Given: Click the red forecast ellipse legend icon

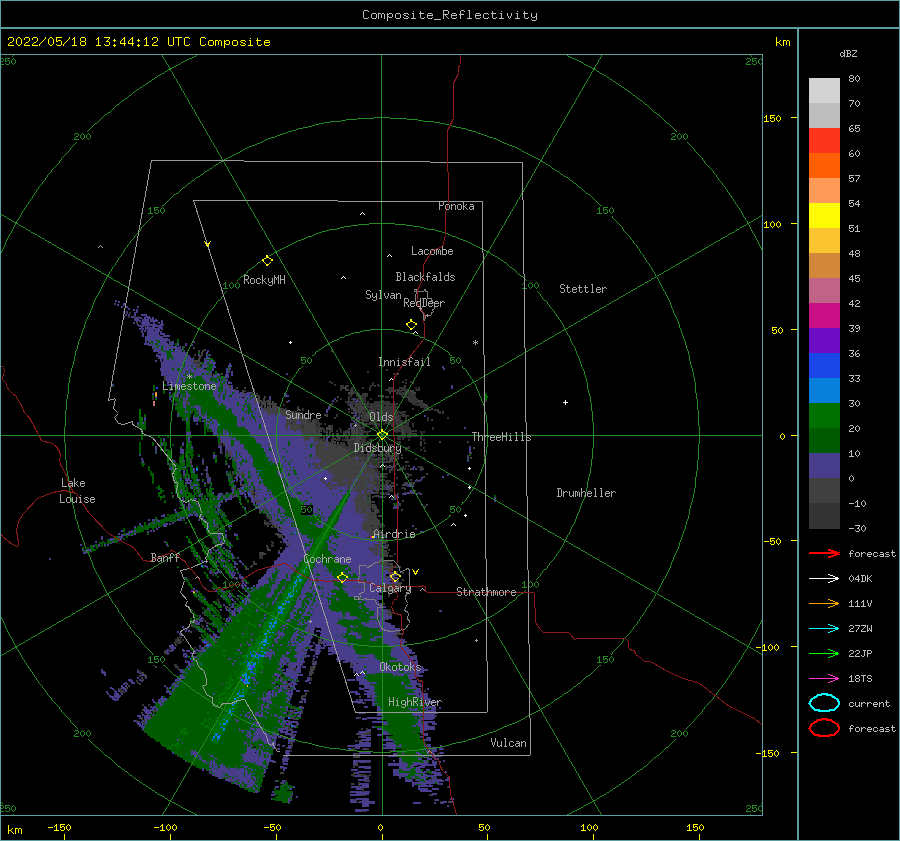Looking at the screenshot, I should (x=824, y=728).
